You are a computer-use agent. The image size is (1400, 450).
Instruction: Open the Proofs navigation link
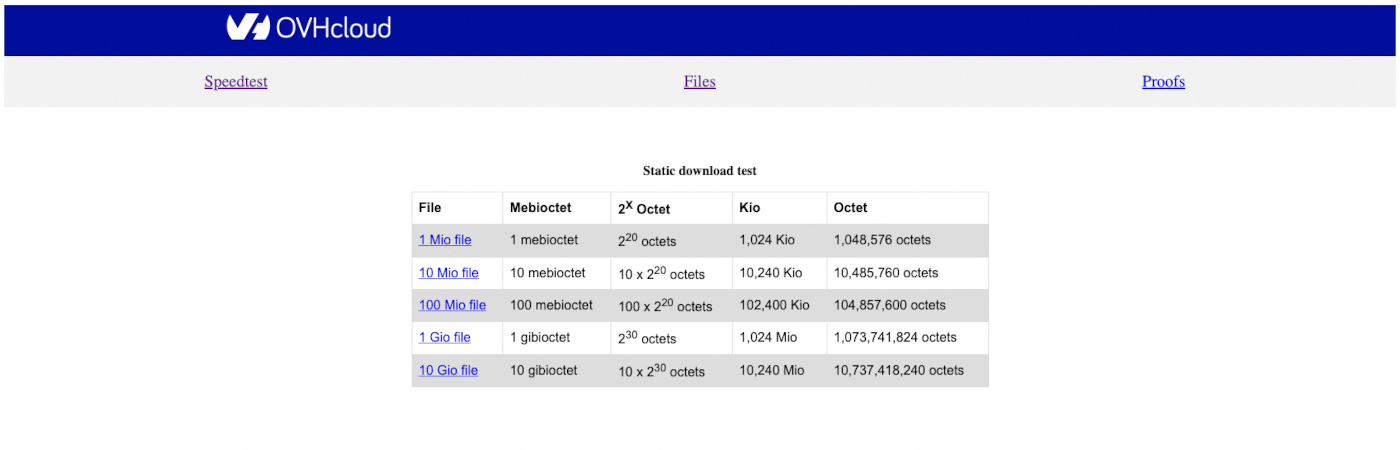click(x=1163, y=82)
